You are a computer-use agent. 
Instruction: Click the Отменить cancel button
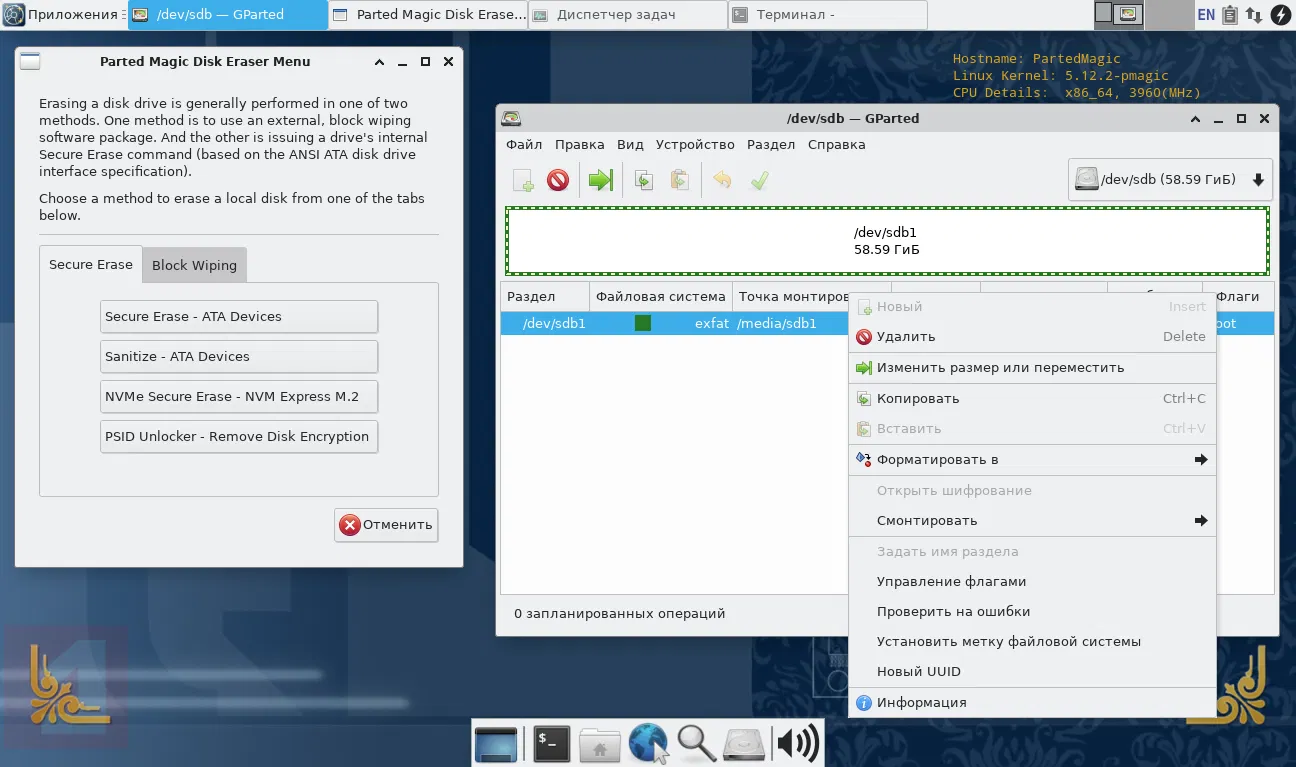tap(386, 525)
